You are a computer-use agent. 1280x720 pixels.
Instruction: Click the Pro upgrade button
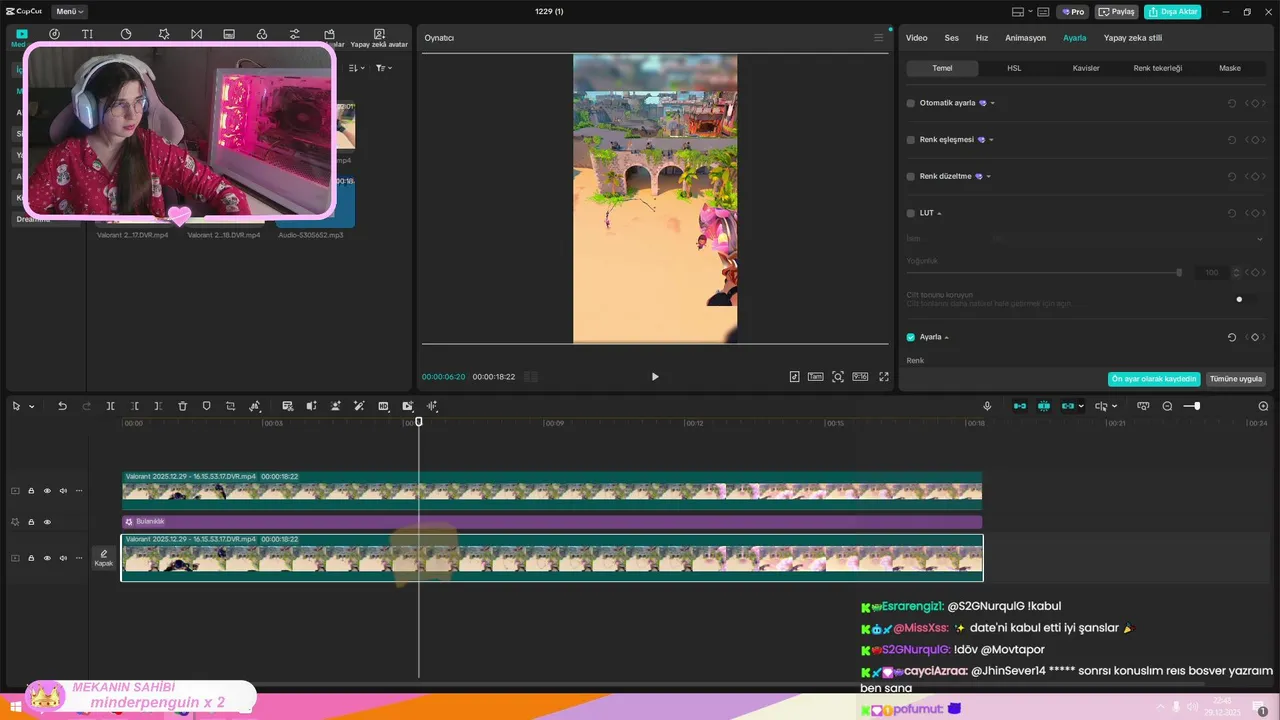[1073, 12]
